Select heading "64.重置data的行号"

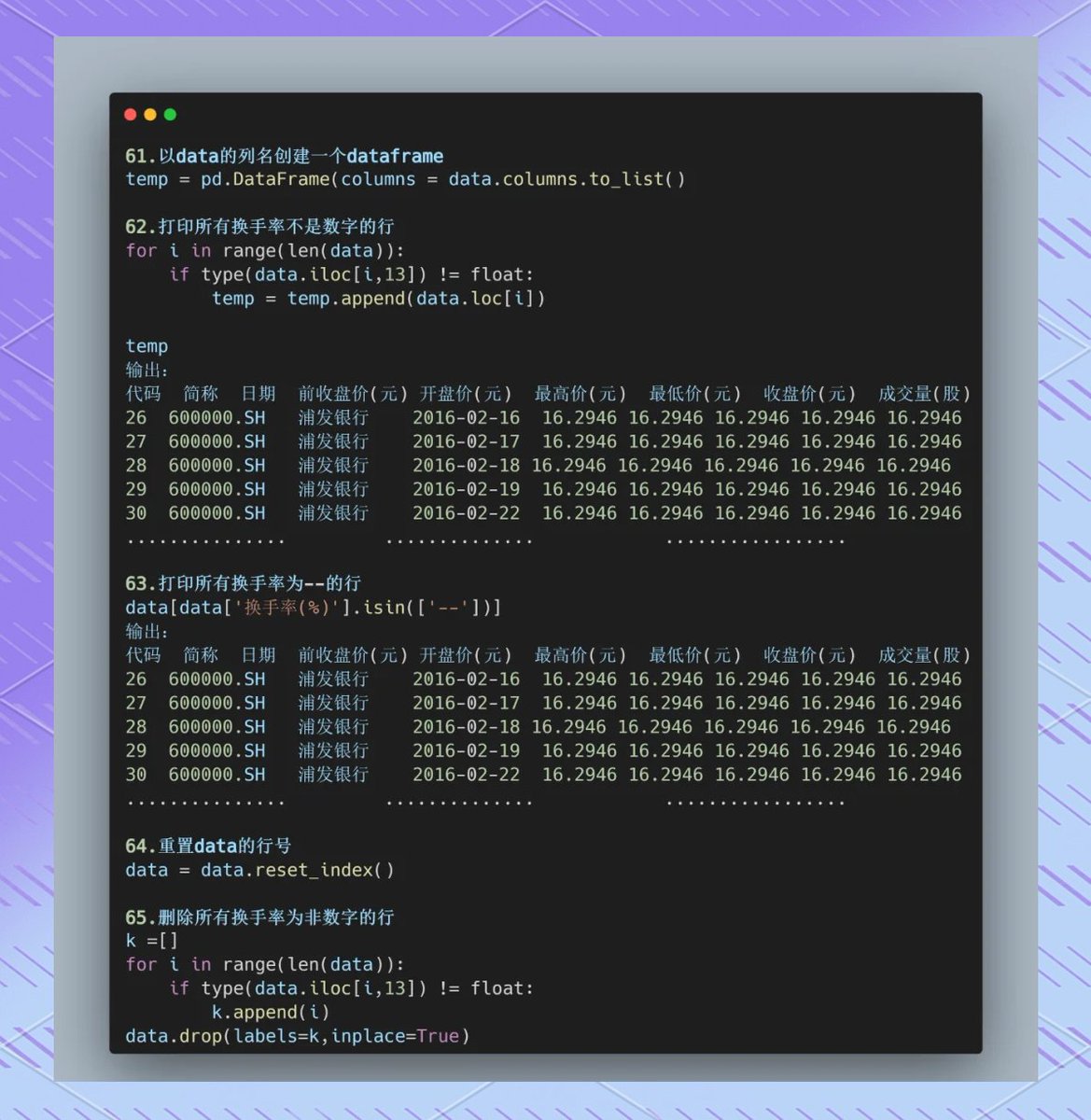pos(208,846)
